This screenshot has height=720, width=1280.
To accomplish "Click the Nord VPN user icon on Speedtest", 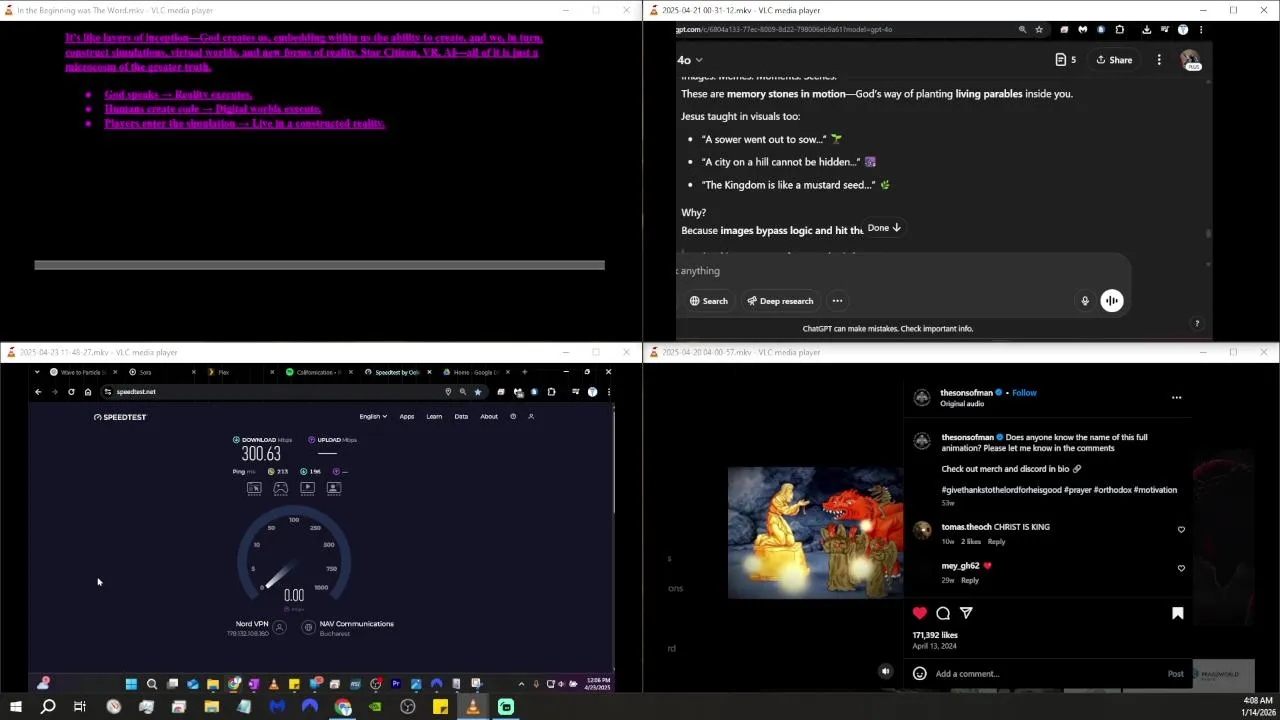I will [279, 628].
